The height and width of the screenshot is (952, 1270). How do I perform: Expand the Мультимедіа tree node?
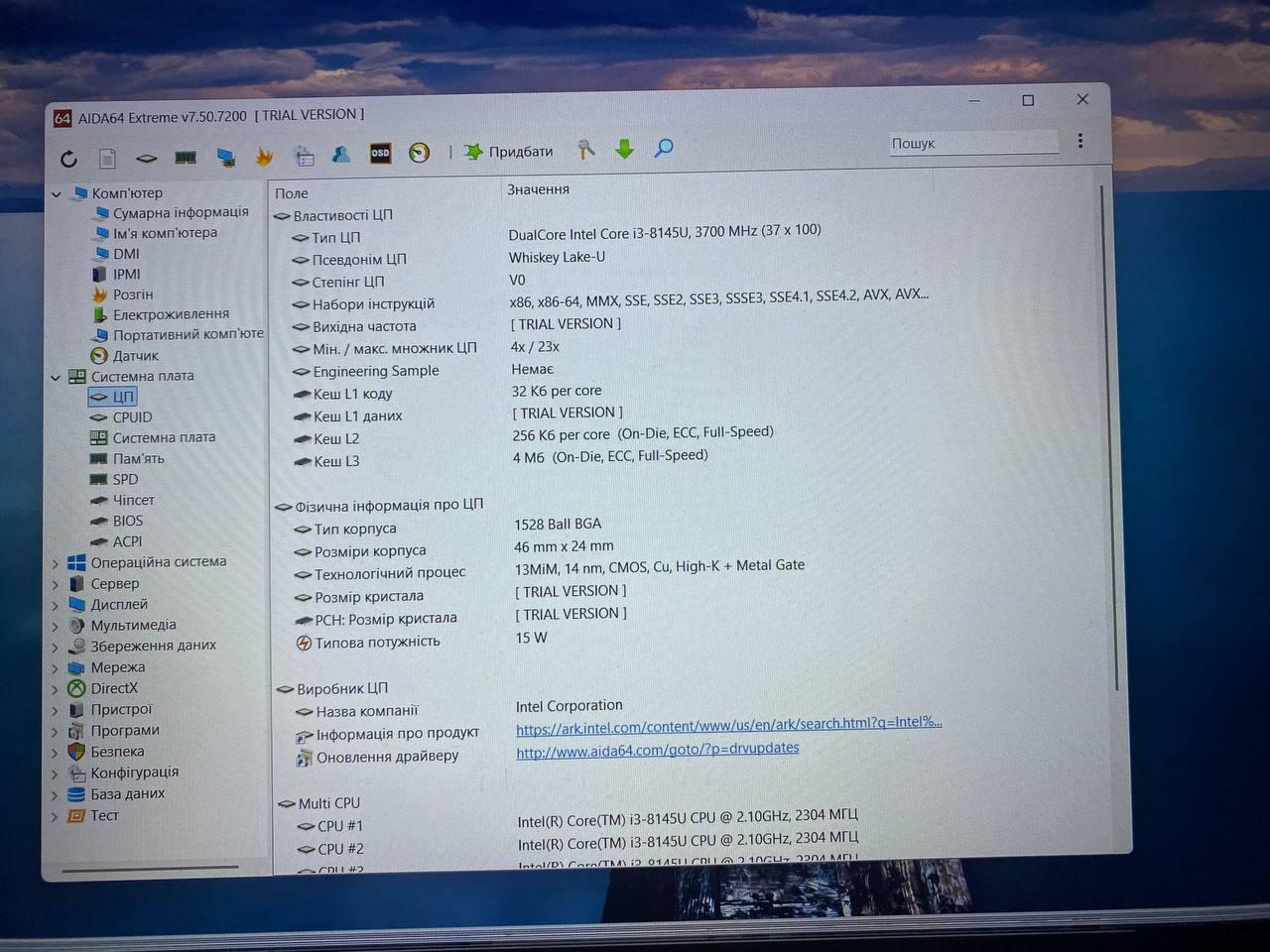[x=56, y=626]
